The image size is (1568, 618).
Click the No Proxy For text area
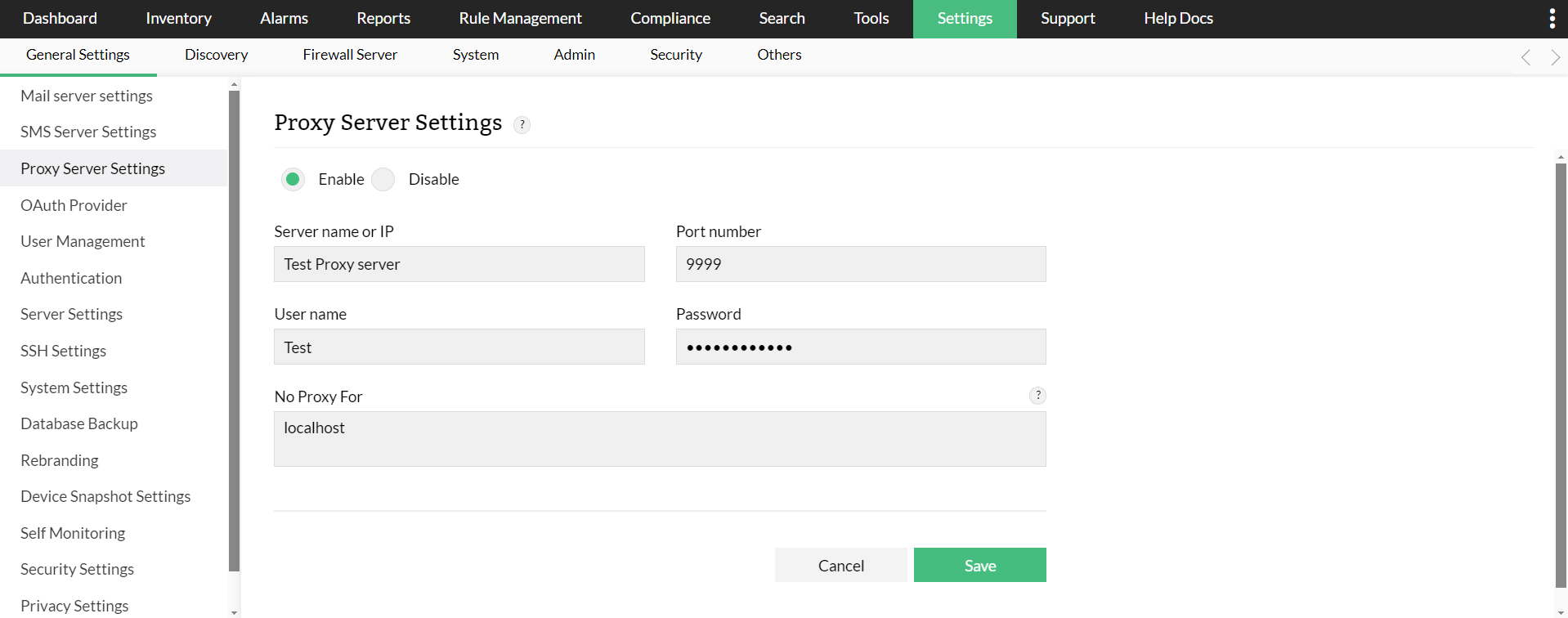tap(659, 439)
